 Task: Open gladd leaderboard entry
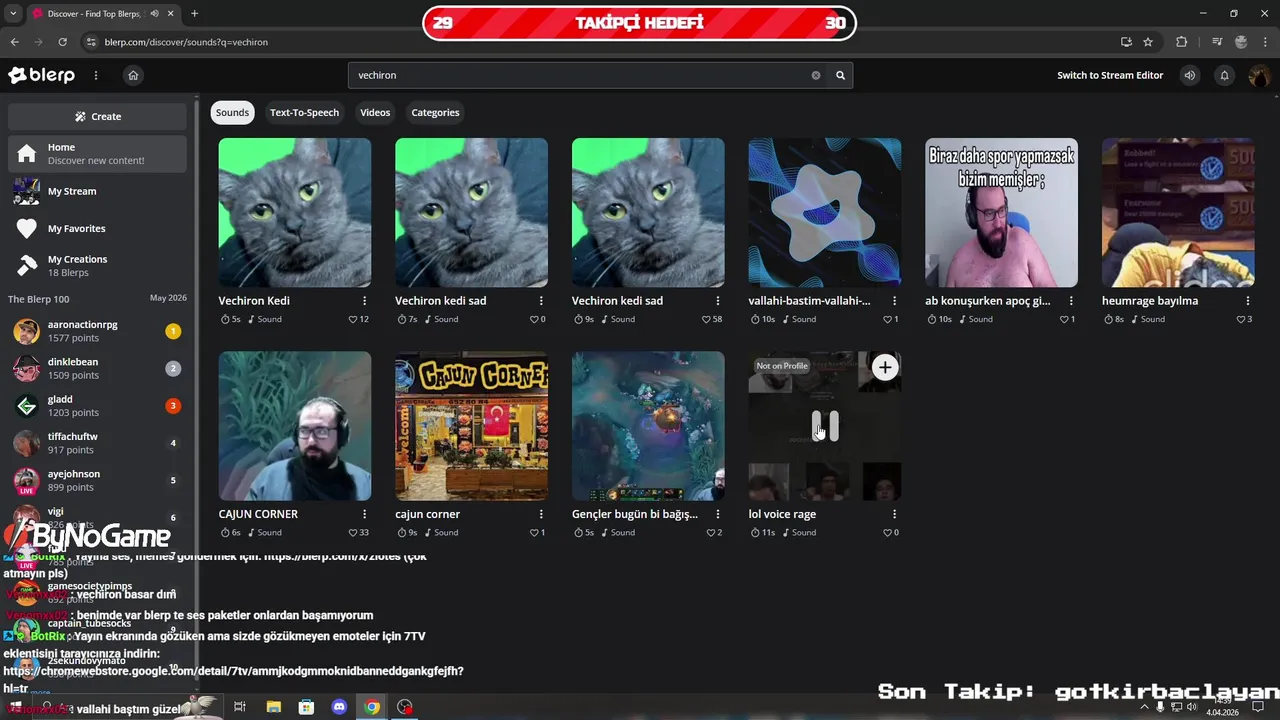click(97, 406)
